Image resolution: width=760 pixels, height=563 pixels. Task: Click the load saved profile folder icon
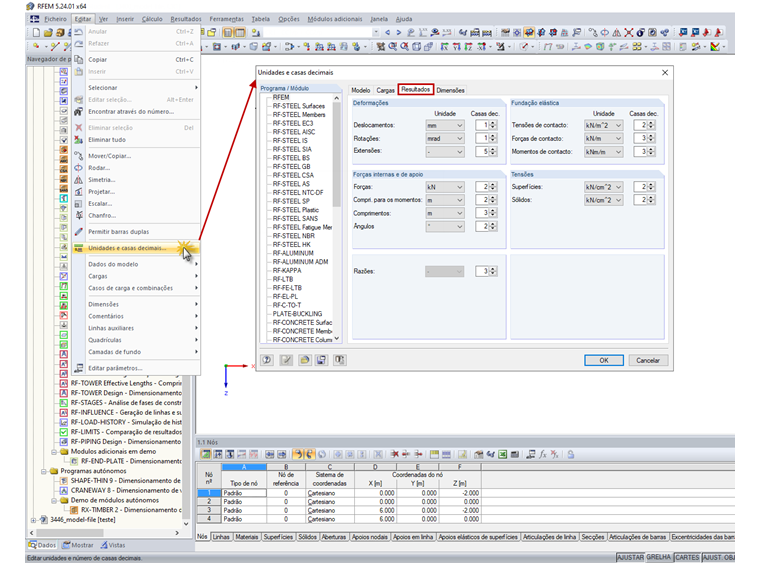point(304,360)
